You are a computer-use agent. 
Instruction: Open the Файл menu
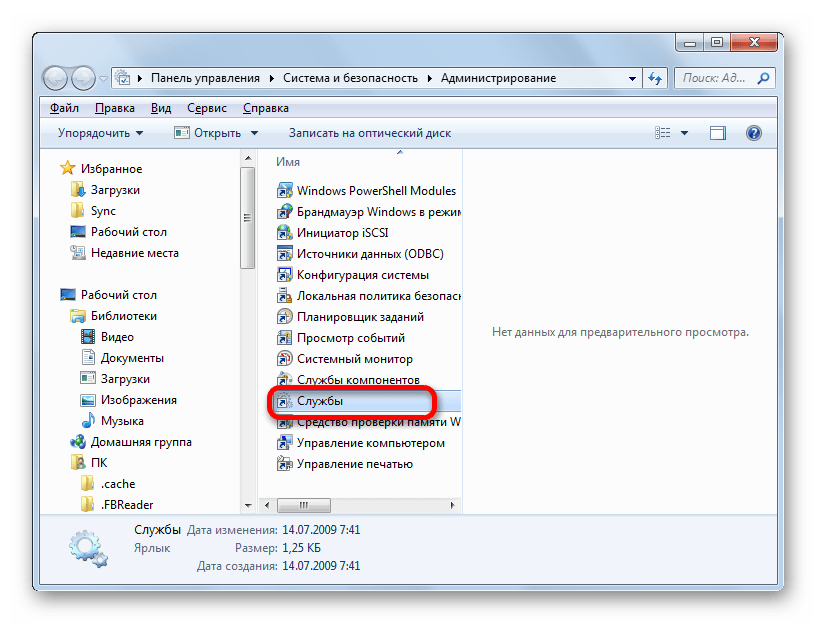pos(64,108)
